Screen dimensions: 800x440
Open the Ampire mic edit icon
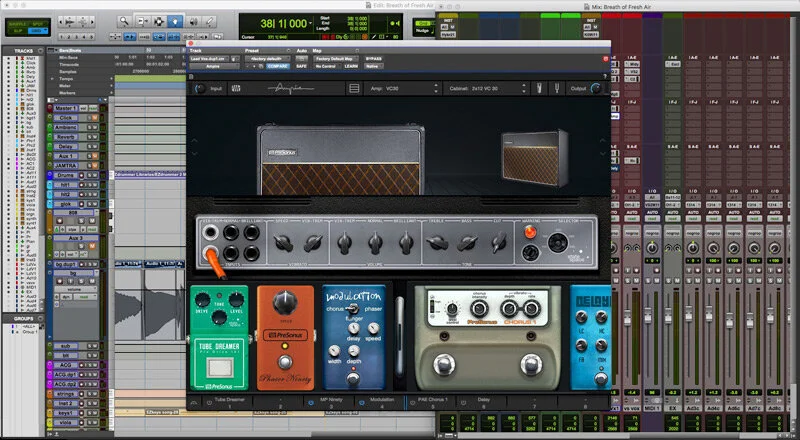(539, 89)
